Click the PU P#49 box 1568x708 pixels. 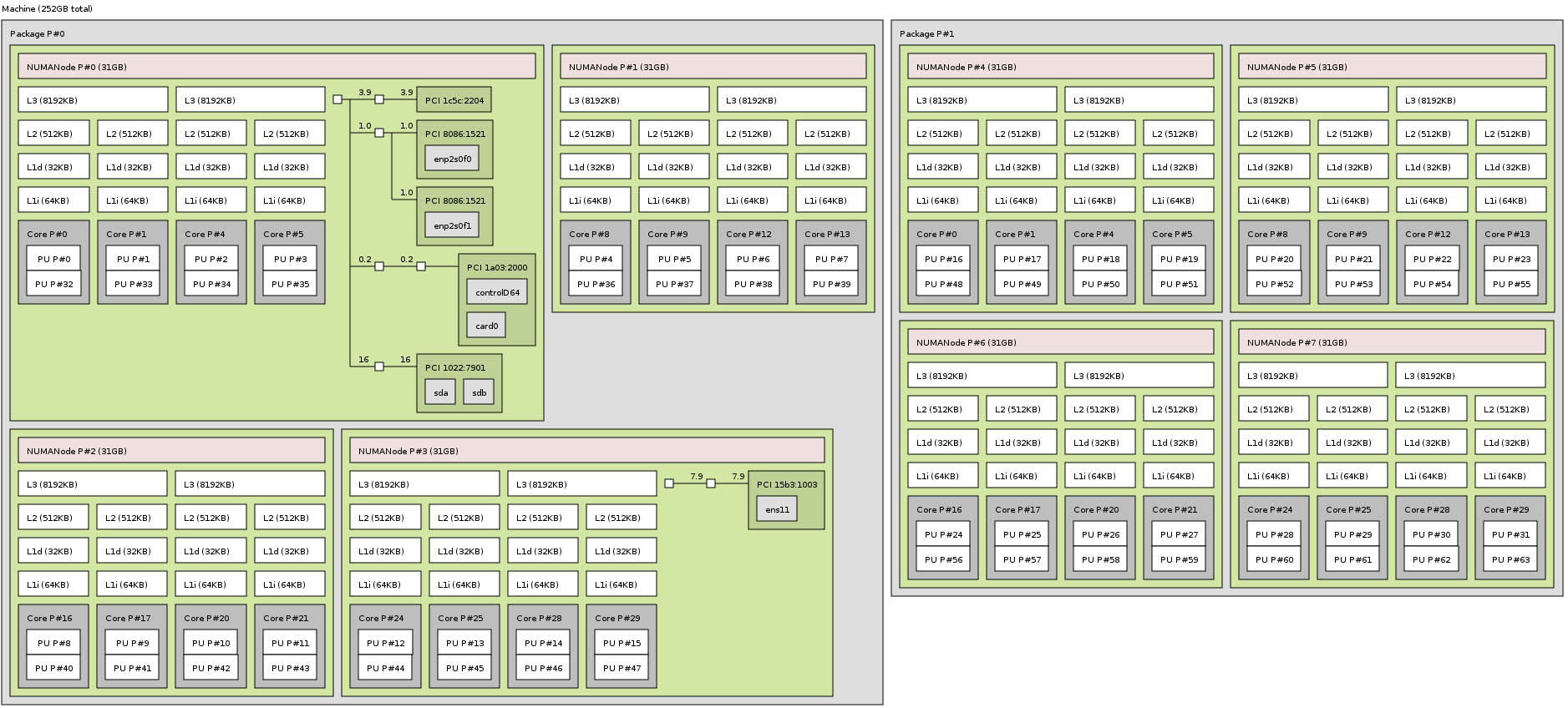(x=1022, y=284)
